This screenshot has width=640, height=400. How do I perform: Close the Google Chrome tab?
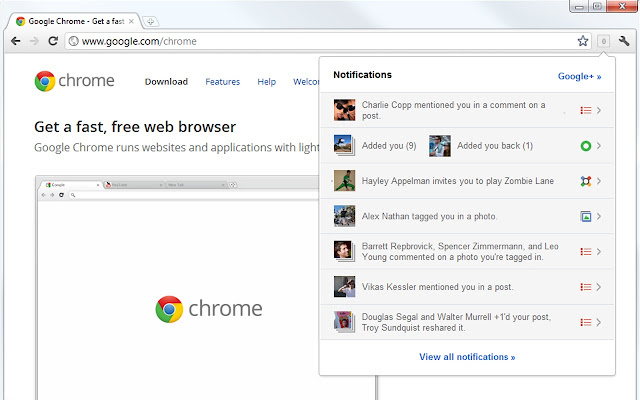coord(131,21)
